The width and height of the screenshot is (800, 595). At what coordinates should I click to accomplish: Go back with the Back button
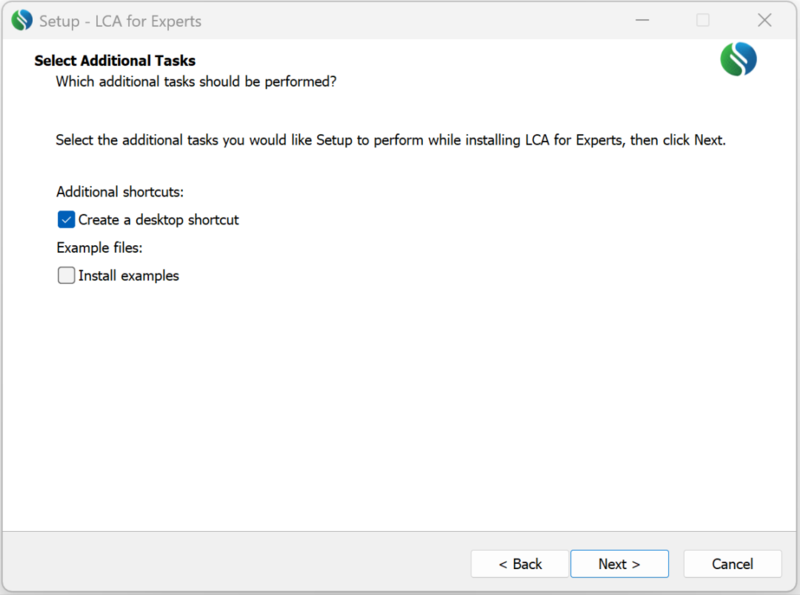point(520,564)
